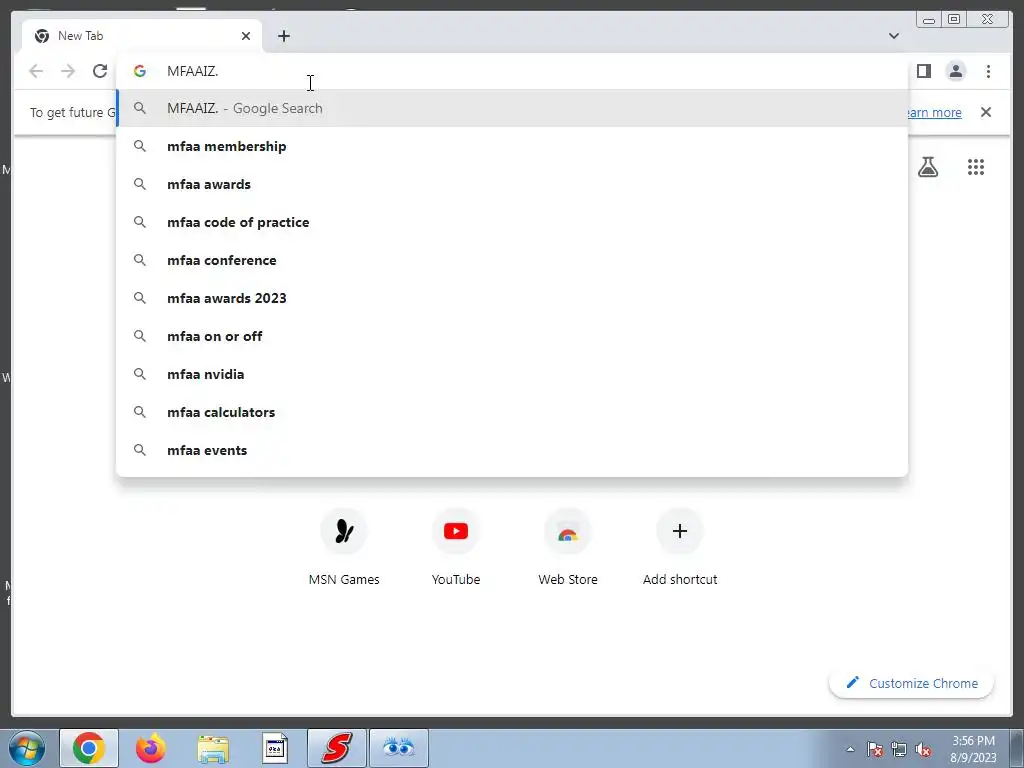
Task: Open the red S taskbar app
Action: (x=337, y=748)
